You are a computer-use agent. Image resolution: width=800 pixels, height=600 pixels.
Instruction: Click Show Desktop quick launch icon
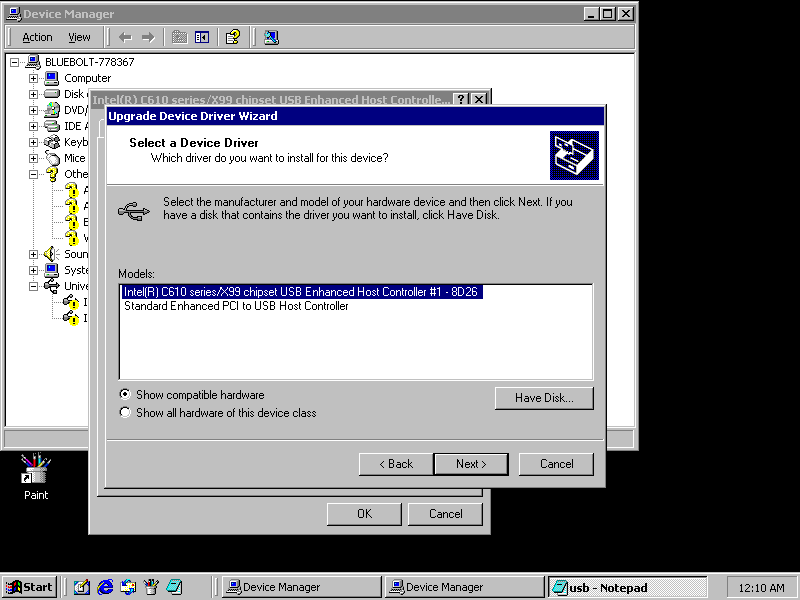(82, 587)
